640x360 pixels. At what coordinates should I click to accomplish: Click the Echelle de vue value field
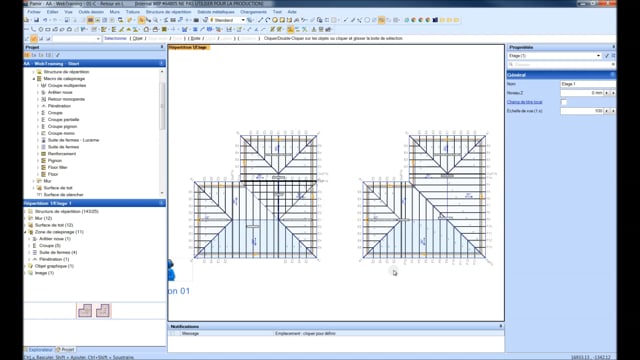[x=582, y=111]
